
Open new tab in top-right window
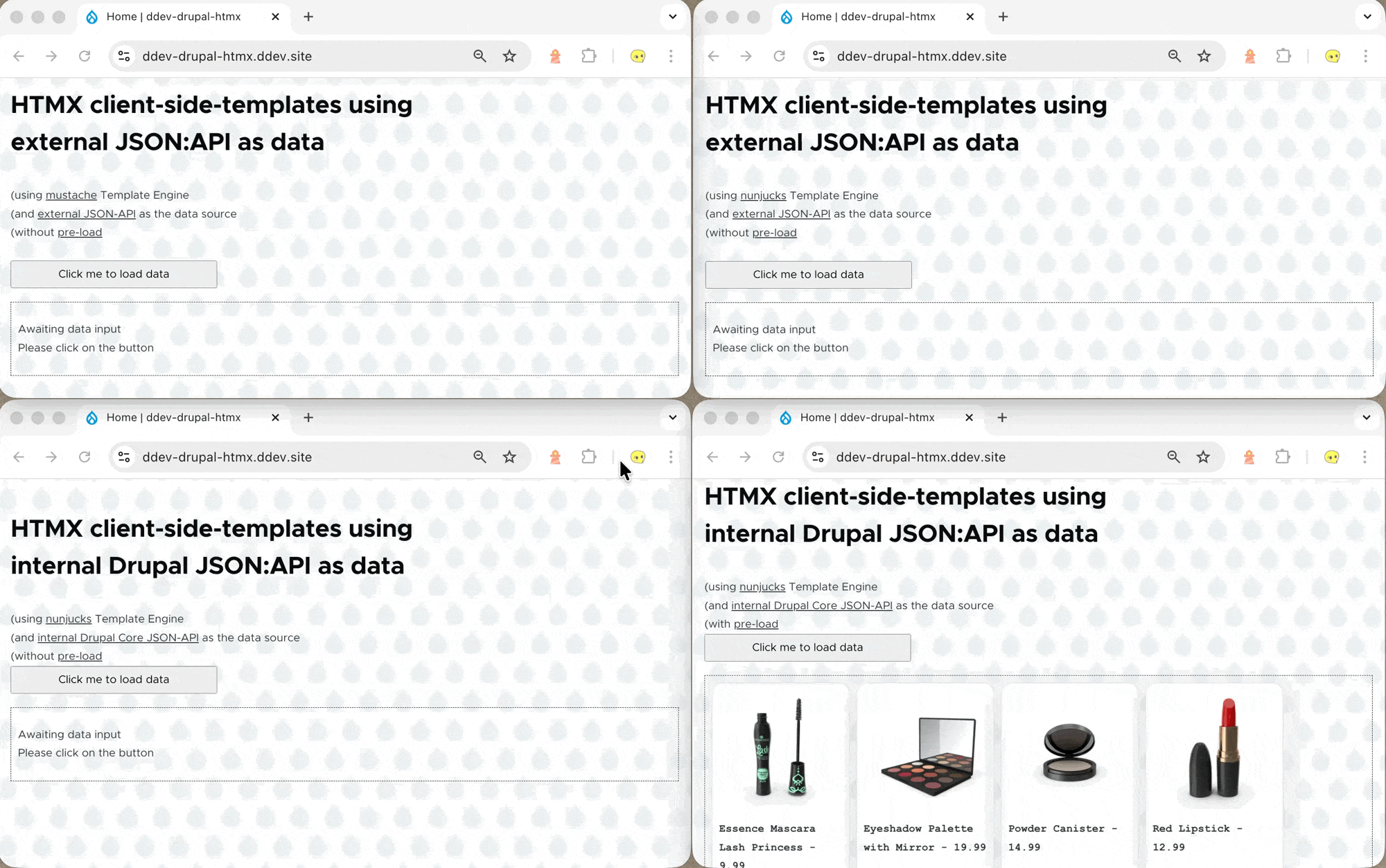coord(1003,17)
